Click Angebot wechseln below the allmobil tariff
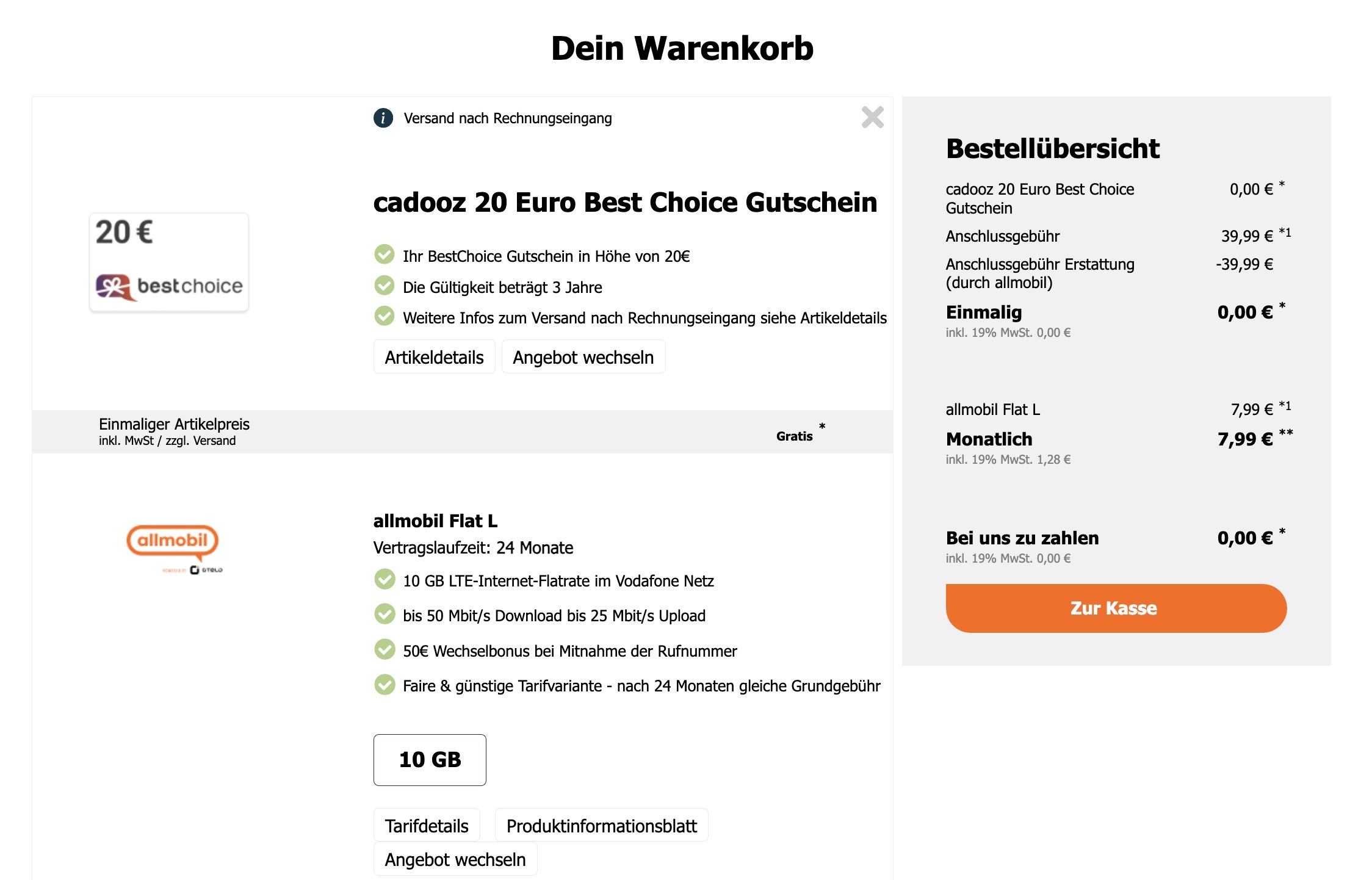1372x880 pixels. pyautogui.click(x=455, y=859)
